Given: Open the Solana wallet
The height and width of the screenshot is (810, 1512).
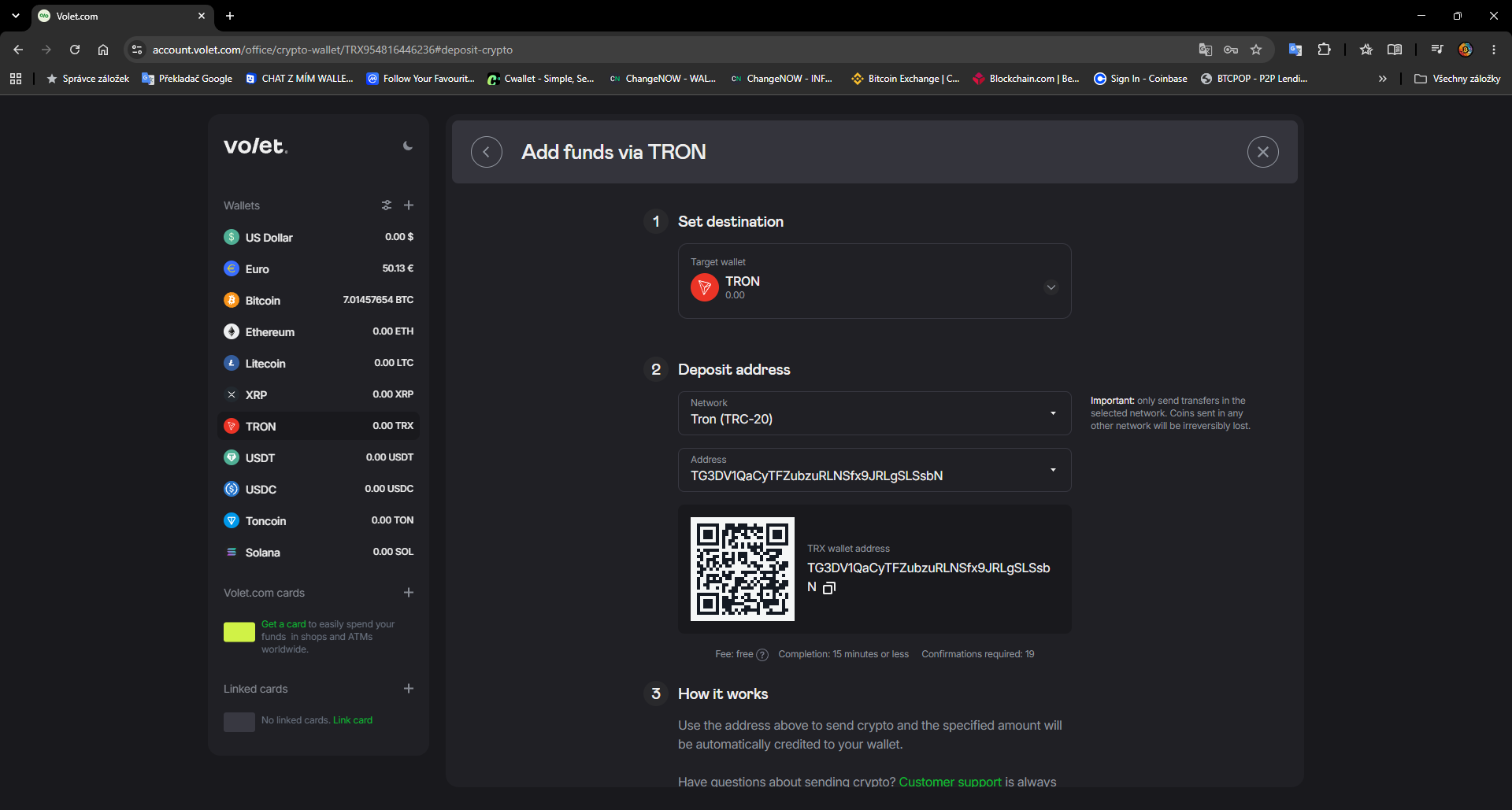Looking at the screenshot, I should (x=318, y=552).
